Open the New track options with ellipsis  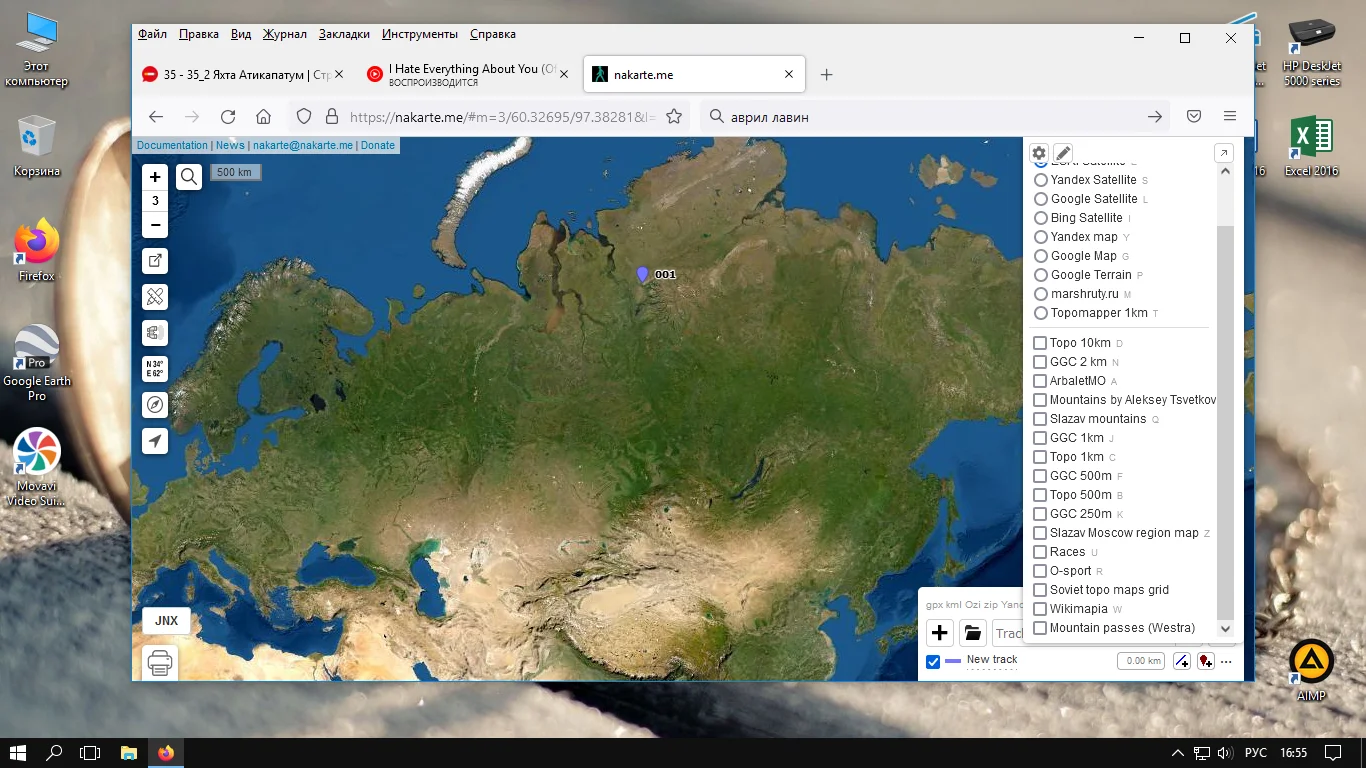(1226, 661)
